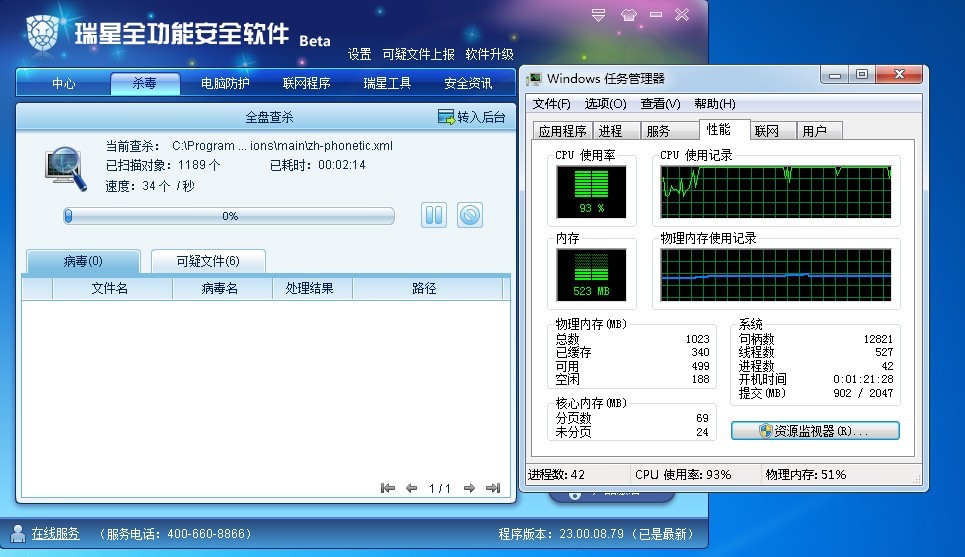Image resolution: width=965 pixels, height=557 pixels.
Task: Click 服务电话 400-660-8866 text
Action: (175, 534)
